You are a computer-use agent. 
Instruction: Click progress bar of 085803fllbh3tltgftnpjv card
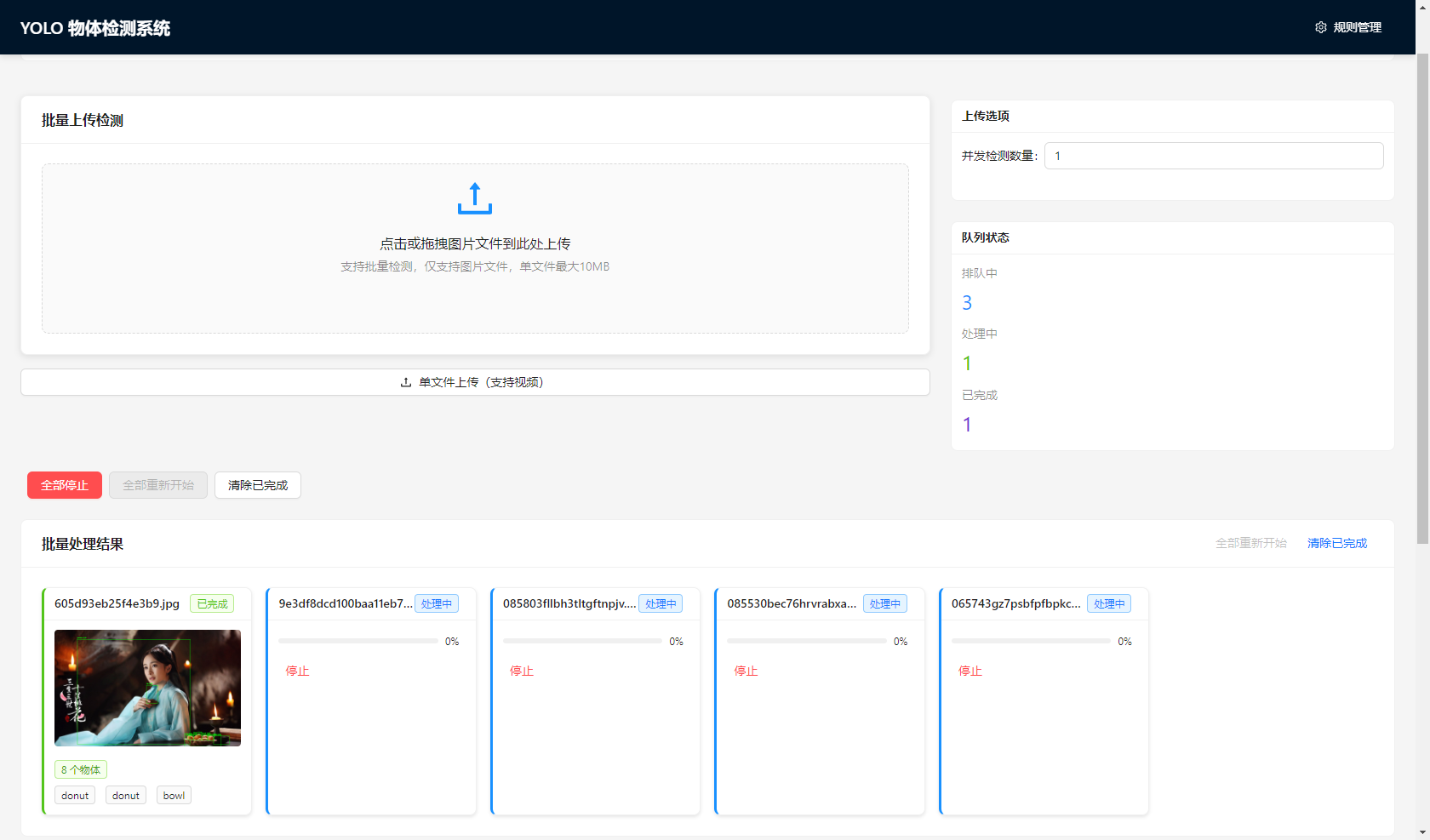582,641
